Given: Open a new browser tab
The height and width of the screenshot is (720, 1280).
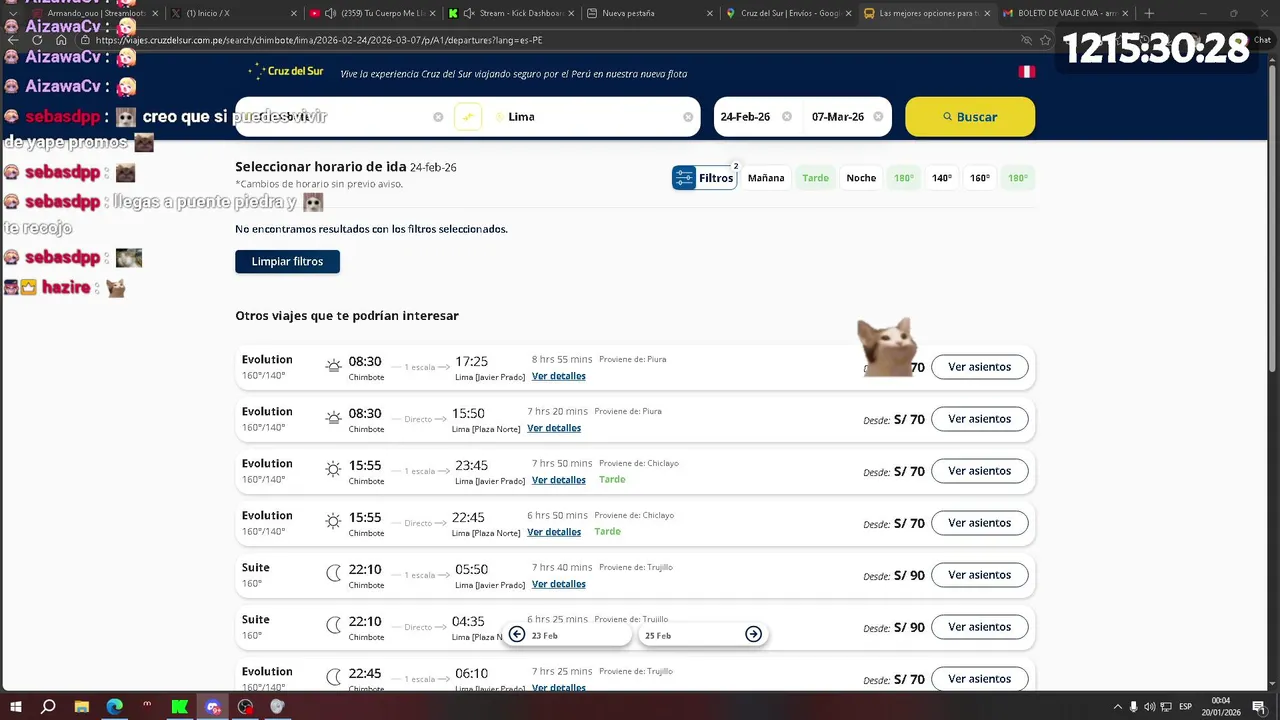Looking at the screenshot, I should point(1149,13).
